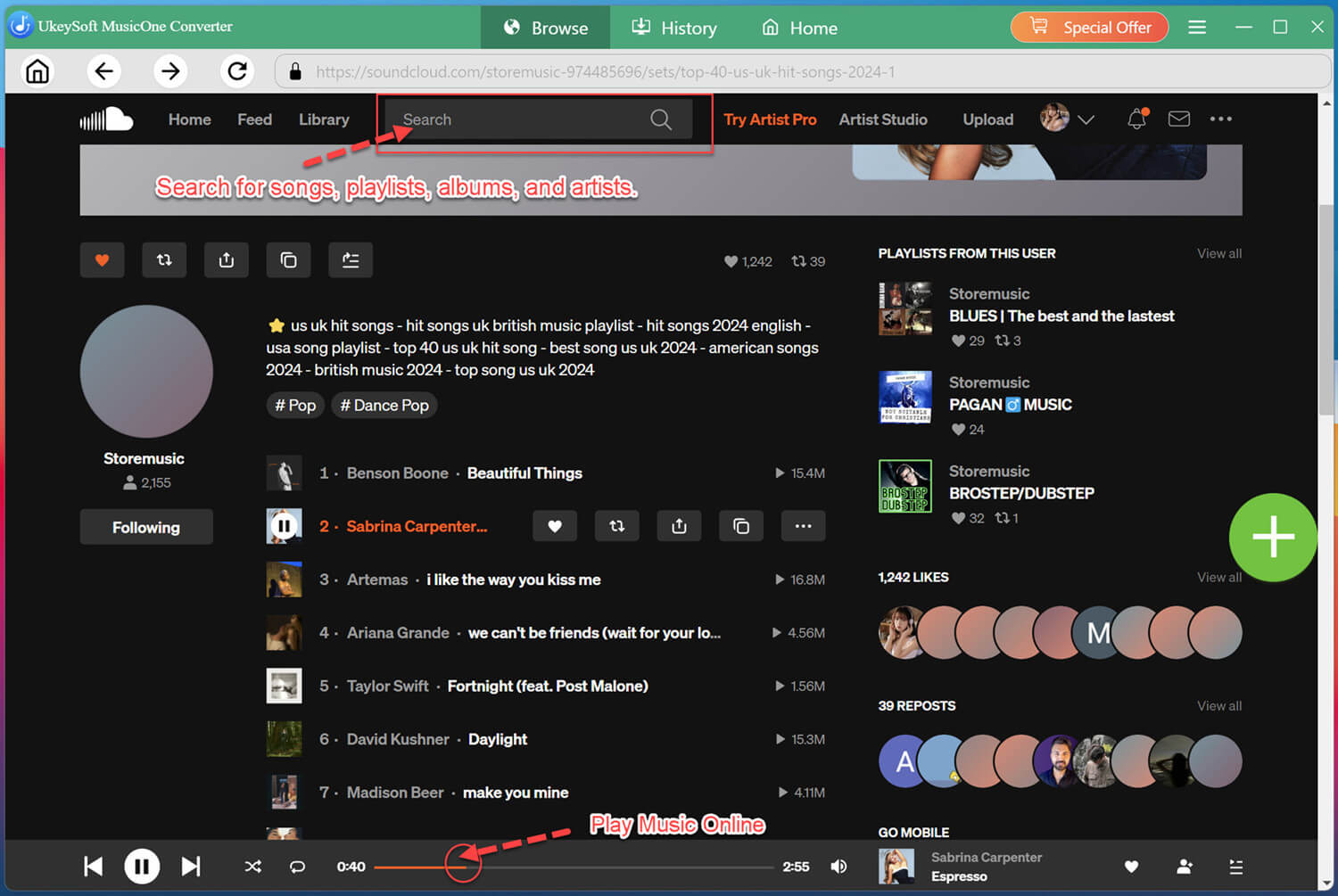Switch to the Browse tab

tap(545, 28)
